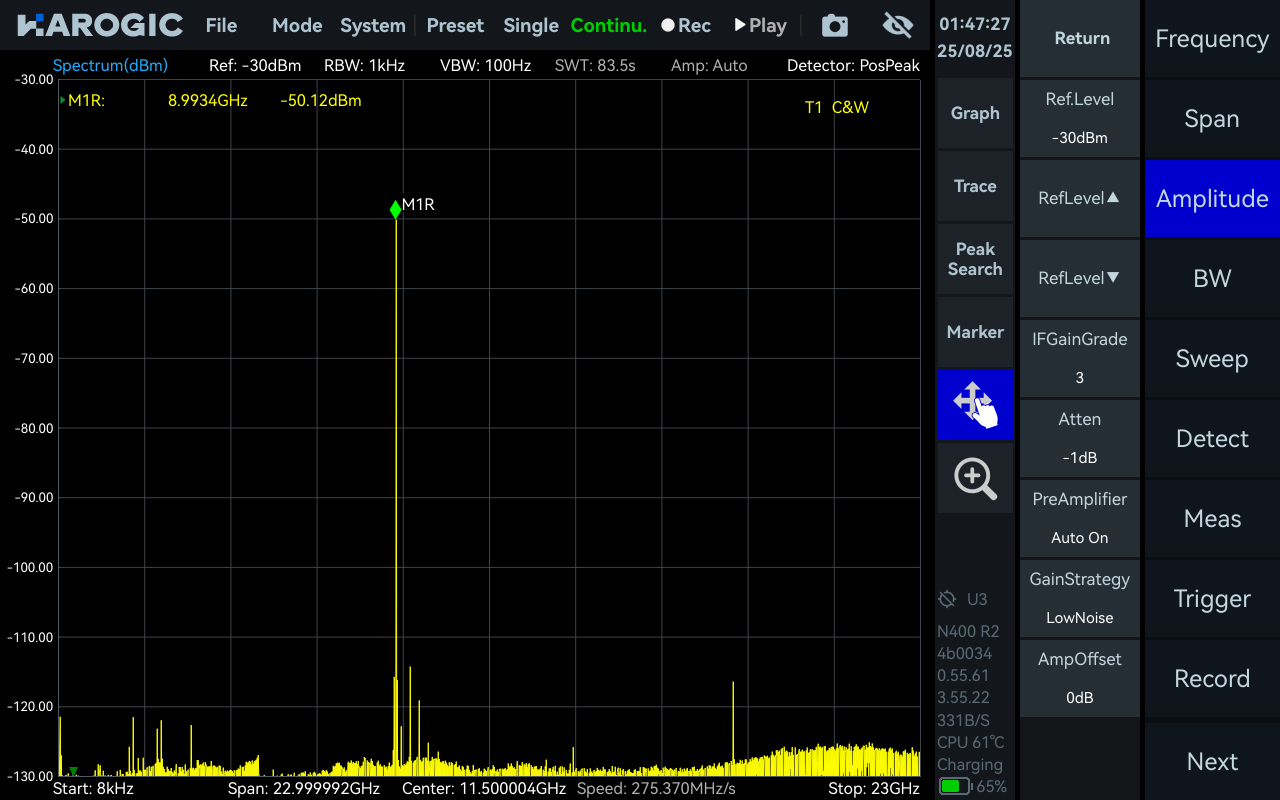This screenshot has width=1280, height=800.
Task: Click the battery charging indicator
Action: coord(954,786)
